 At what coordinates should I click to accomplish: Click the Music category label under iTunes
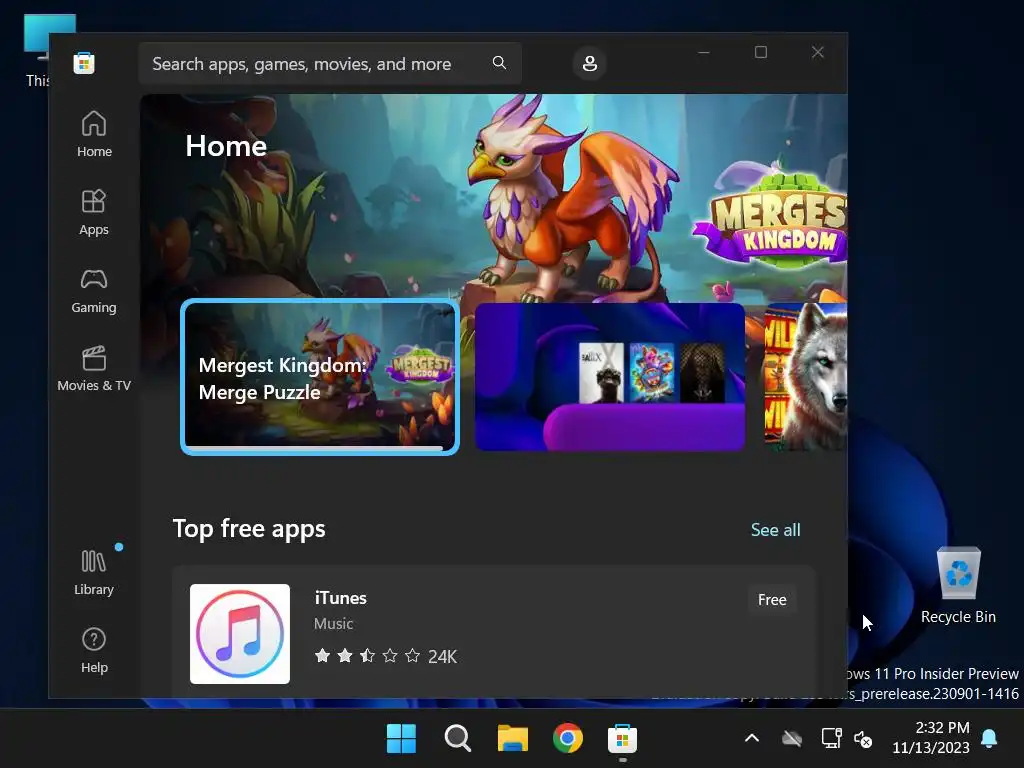333,624
